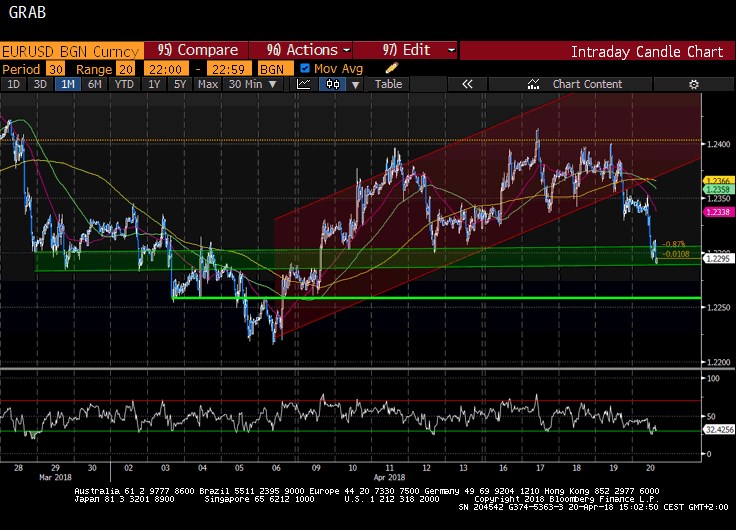736x530 pixels.
Task: Select the 1D range button
Action: click(13, 85)
